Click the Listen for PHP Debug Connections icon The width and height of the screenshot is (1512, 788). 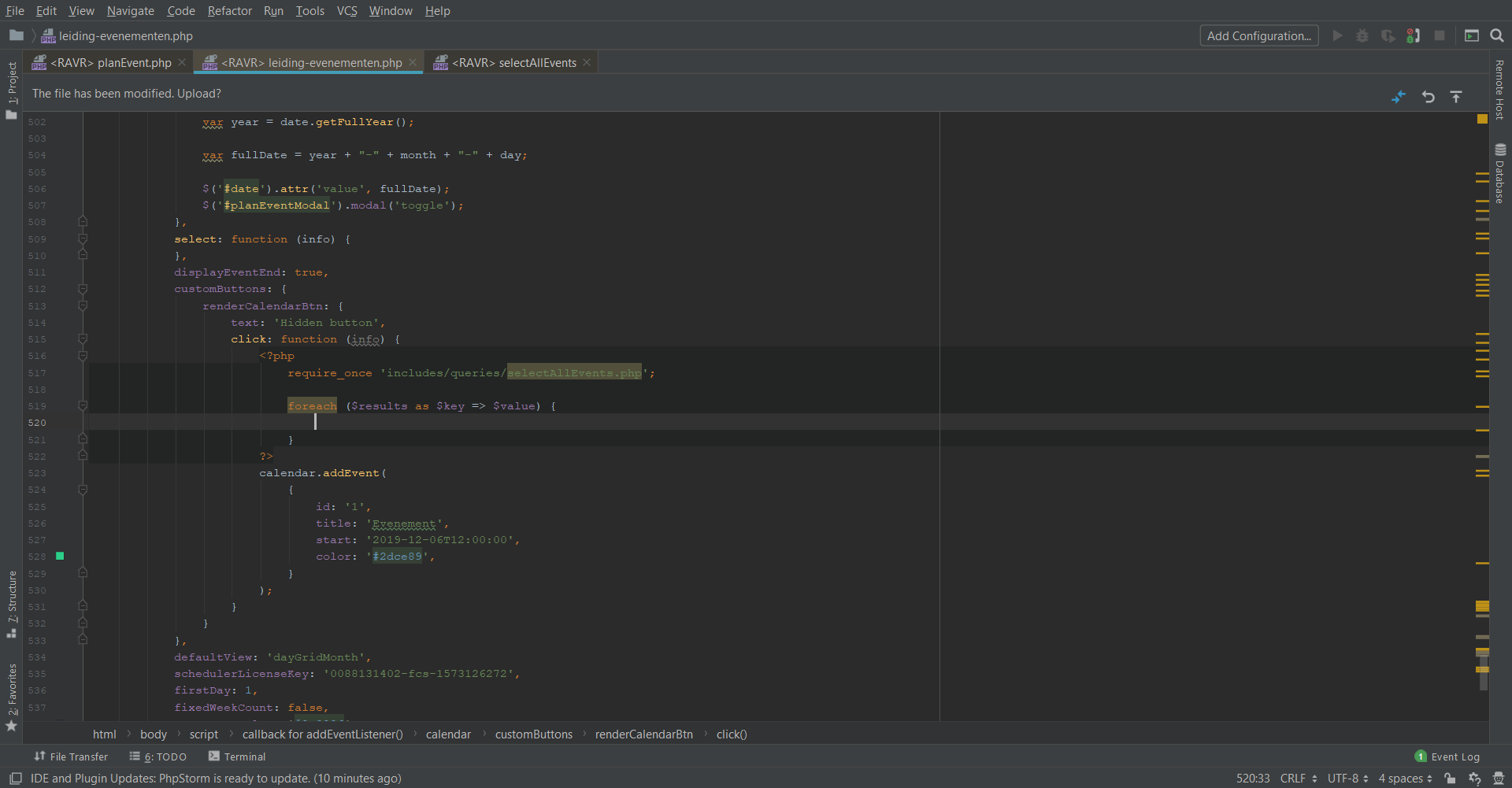[x=1413, y=35]
